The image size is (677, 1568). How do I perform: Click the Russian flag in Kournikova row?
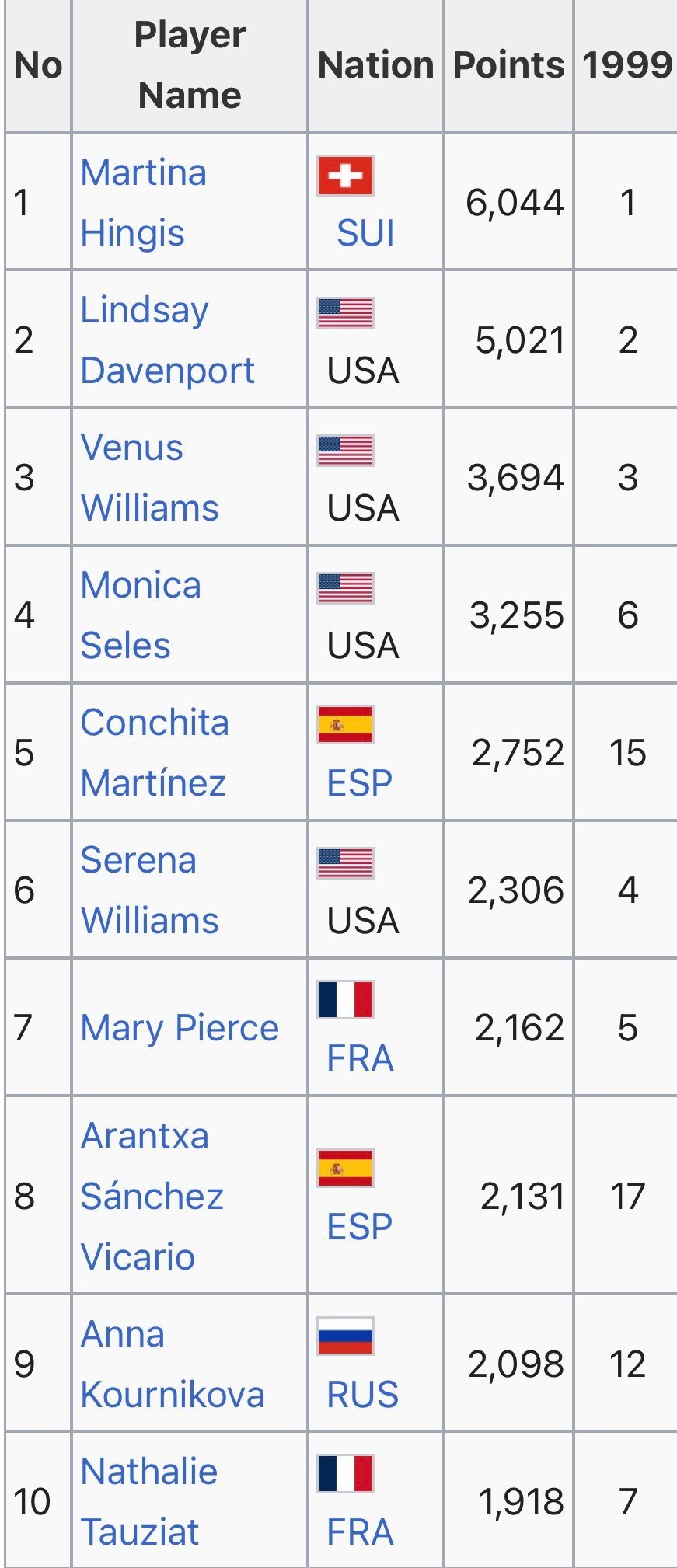coord(345,1336)
